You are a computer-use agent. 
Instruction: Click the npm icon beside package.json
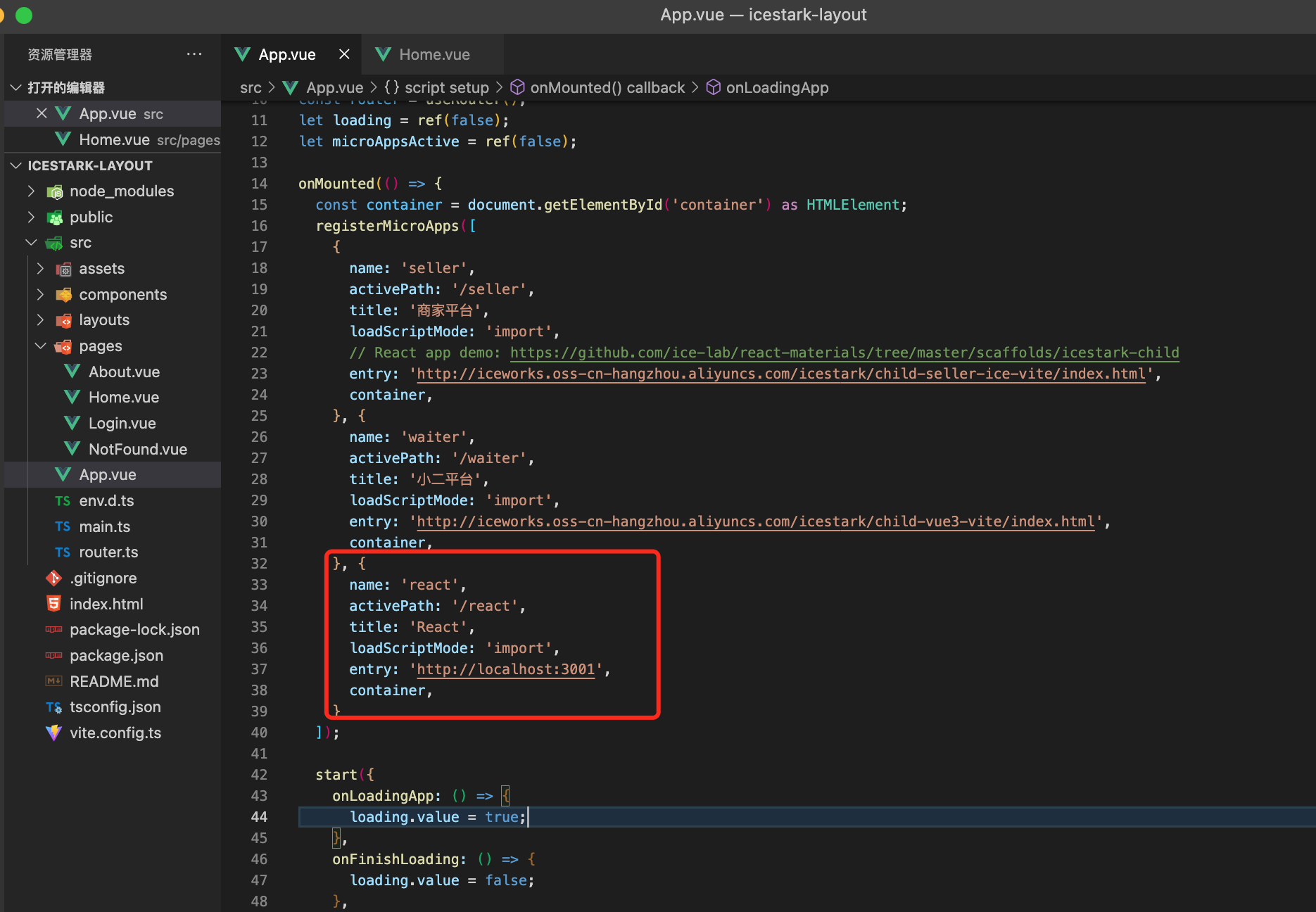tap(54, 656)
